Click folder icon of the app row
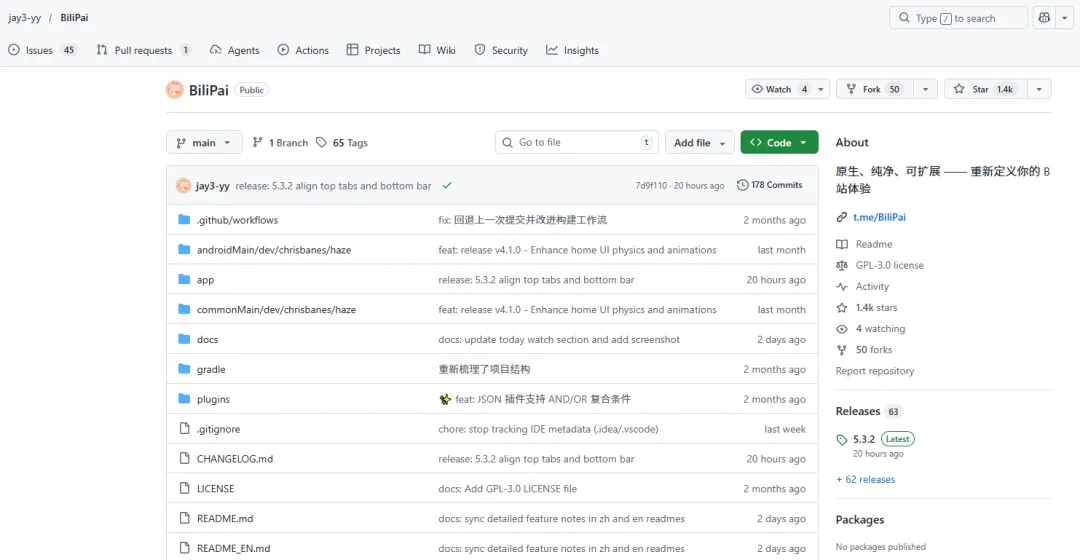 click(184, 280)
